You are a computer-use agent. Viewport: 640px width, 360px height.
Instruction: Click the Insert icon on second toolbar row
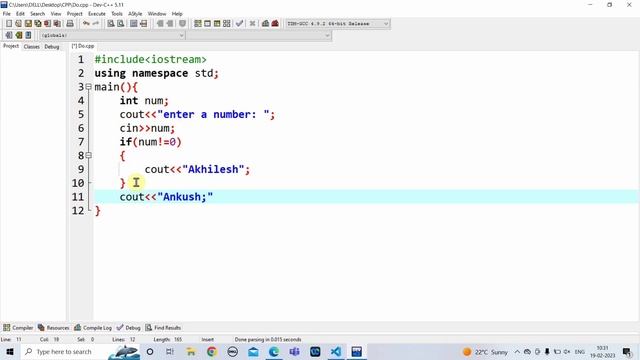tap(9, 35)
